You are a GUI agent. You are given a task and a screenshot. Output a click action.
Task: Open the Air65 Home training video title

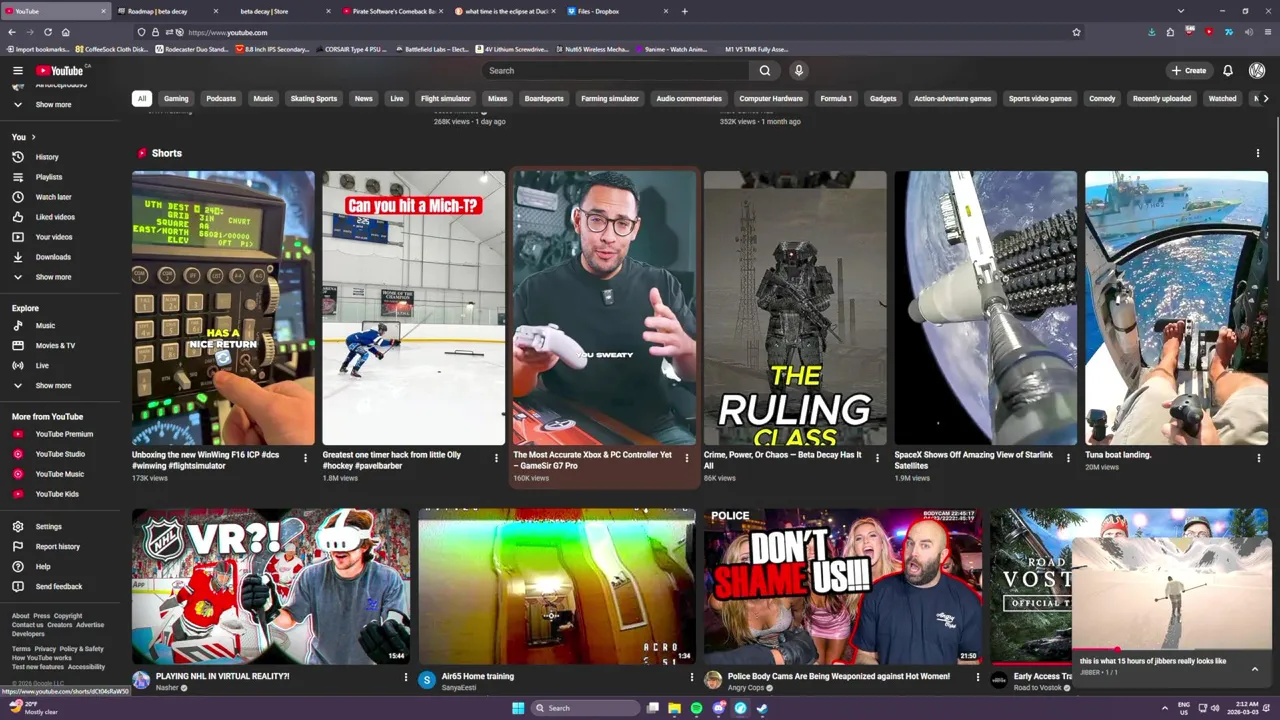pyautogui.click(x=478, y=676)
